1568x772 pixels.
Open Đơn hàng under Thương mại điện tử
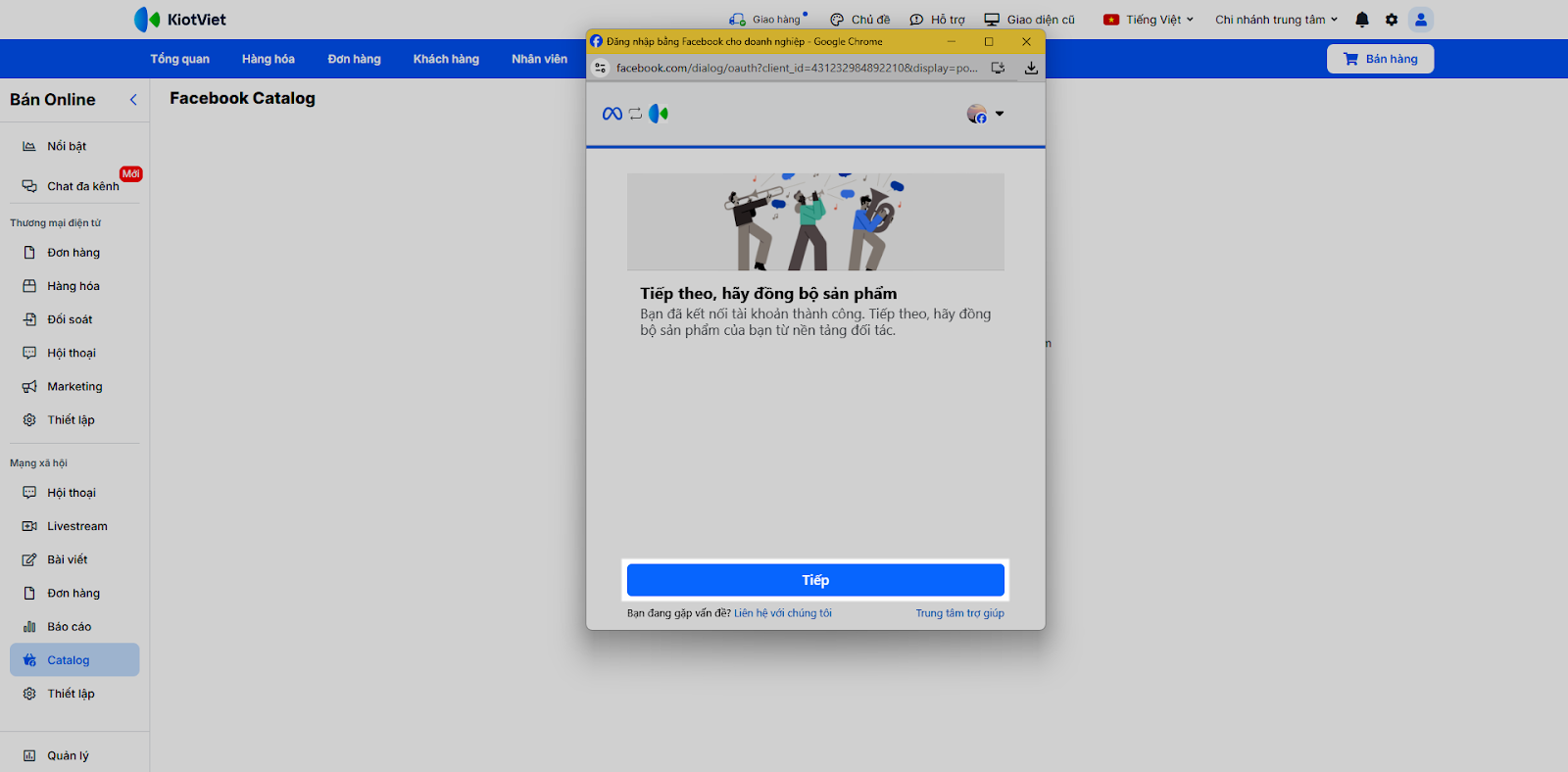click(x=74, y=253)
